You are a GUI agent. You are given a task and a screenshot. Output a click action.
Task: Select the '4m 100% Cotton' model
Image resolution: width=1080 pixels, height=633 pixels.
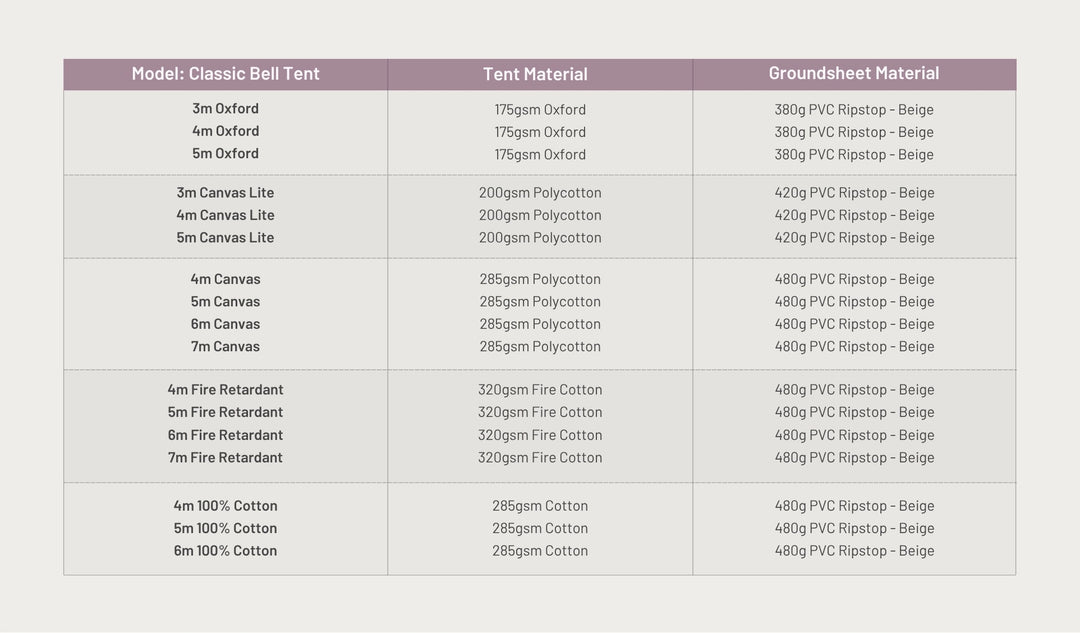coord(225,506)
